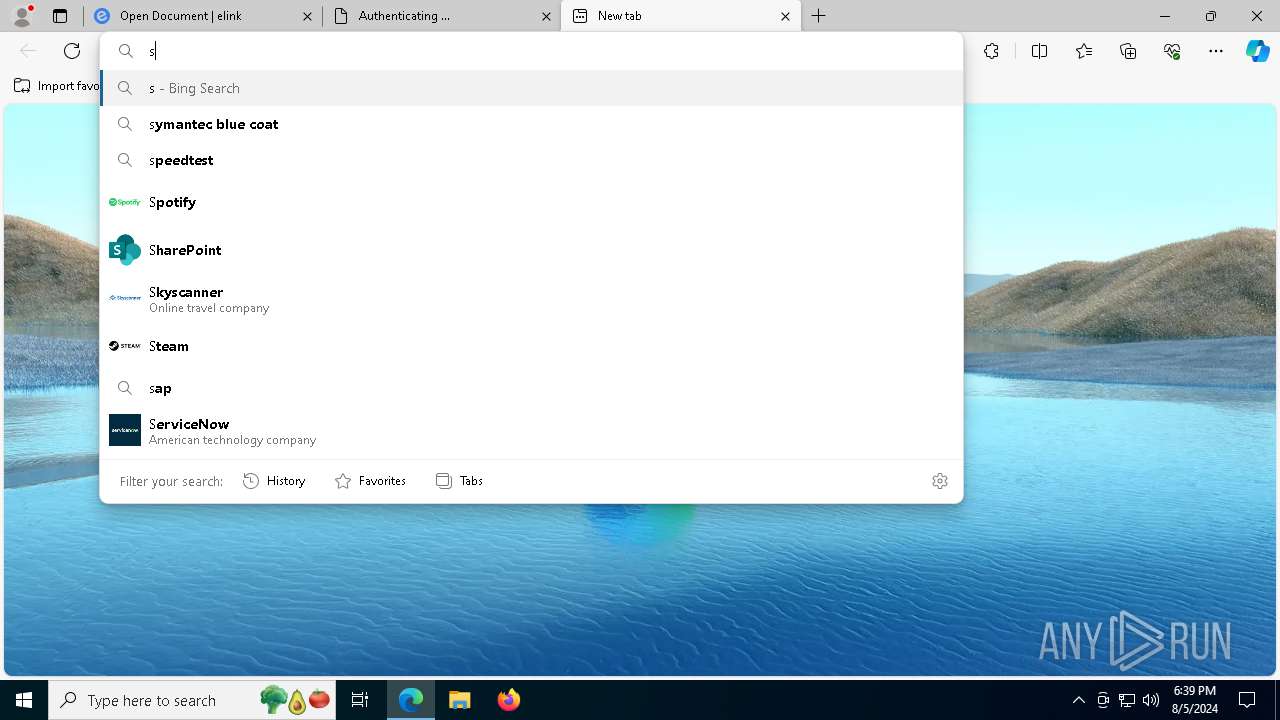This screenshot has width=1280, height=720.
Task: Click the food search highlight icon
Action: (295, 700)
